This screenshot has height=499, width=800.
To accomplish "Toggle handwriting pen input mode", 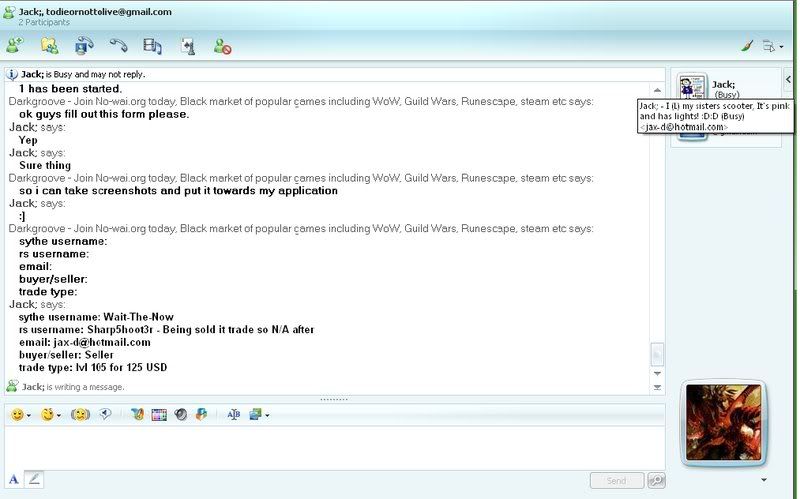I will 34,479.
